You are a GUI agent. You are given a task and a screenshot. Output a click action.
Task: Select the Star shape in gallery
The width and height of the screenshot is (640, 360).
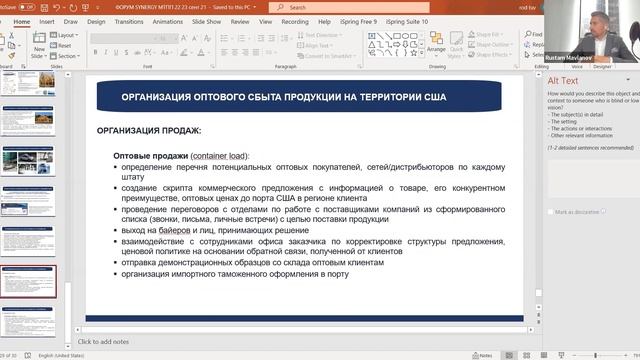(413, 53)
